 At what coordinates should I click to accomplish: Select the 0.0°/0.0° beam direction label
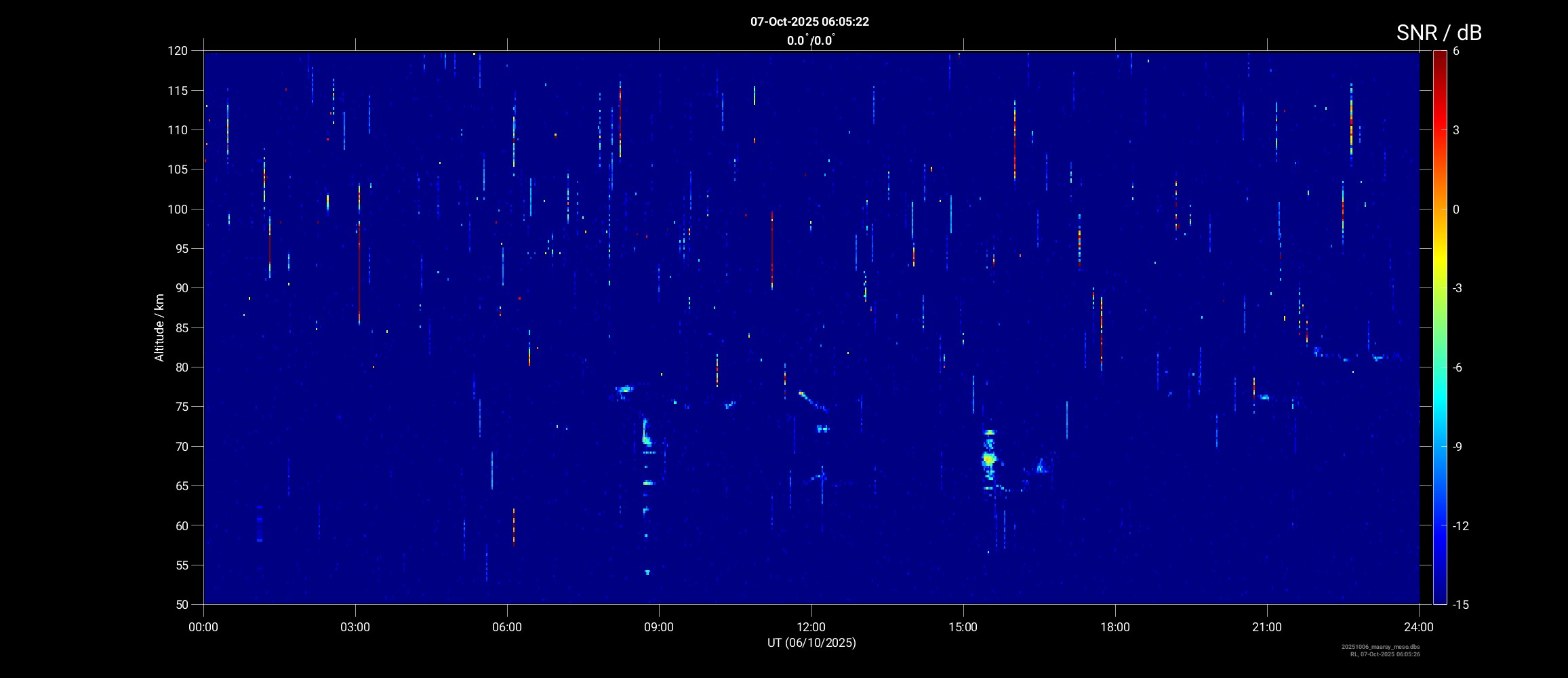click(x=810, y=41)
